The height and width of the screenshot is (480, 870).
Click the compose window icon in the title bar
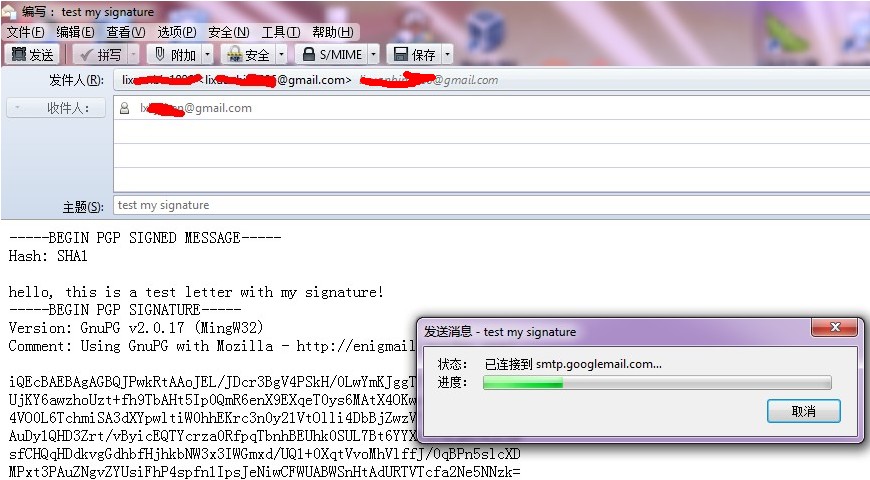9,11
